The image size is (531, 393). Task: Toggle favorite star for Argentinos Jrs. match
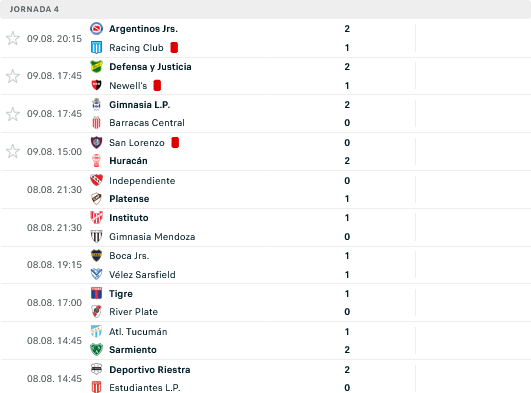coord(13,38)
